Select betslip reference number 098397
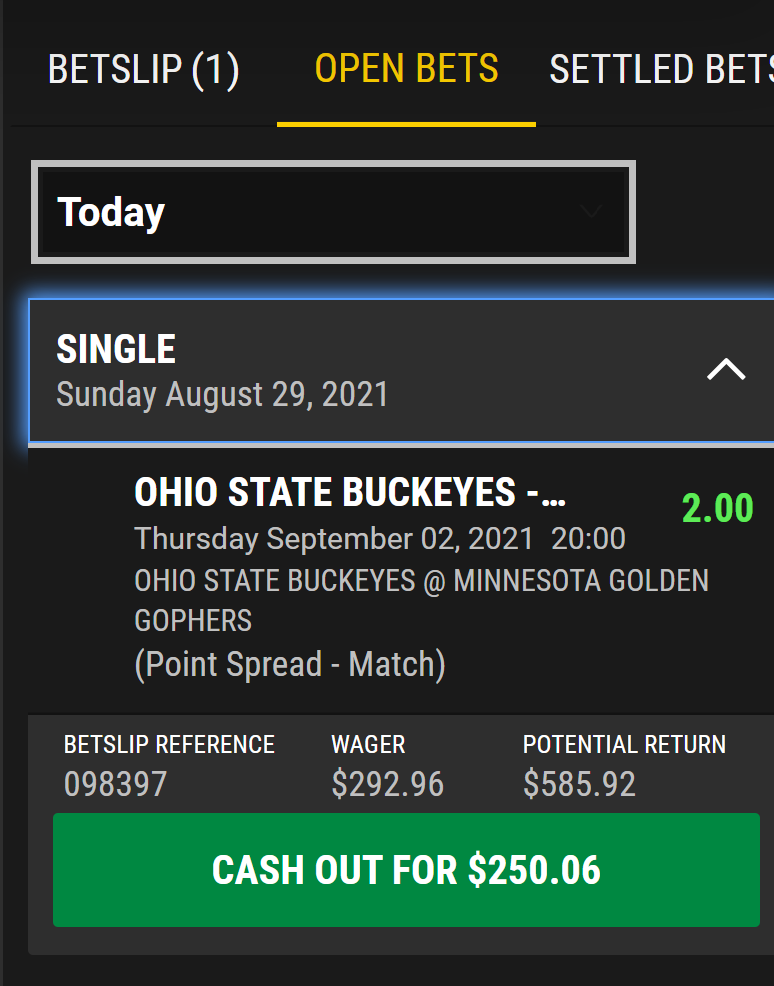 point(115,784)
